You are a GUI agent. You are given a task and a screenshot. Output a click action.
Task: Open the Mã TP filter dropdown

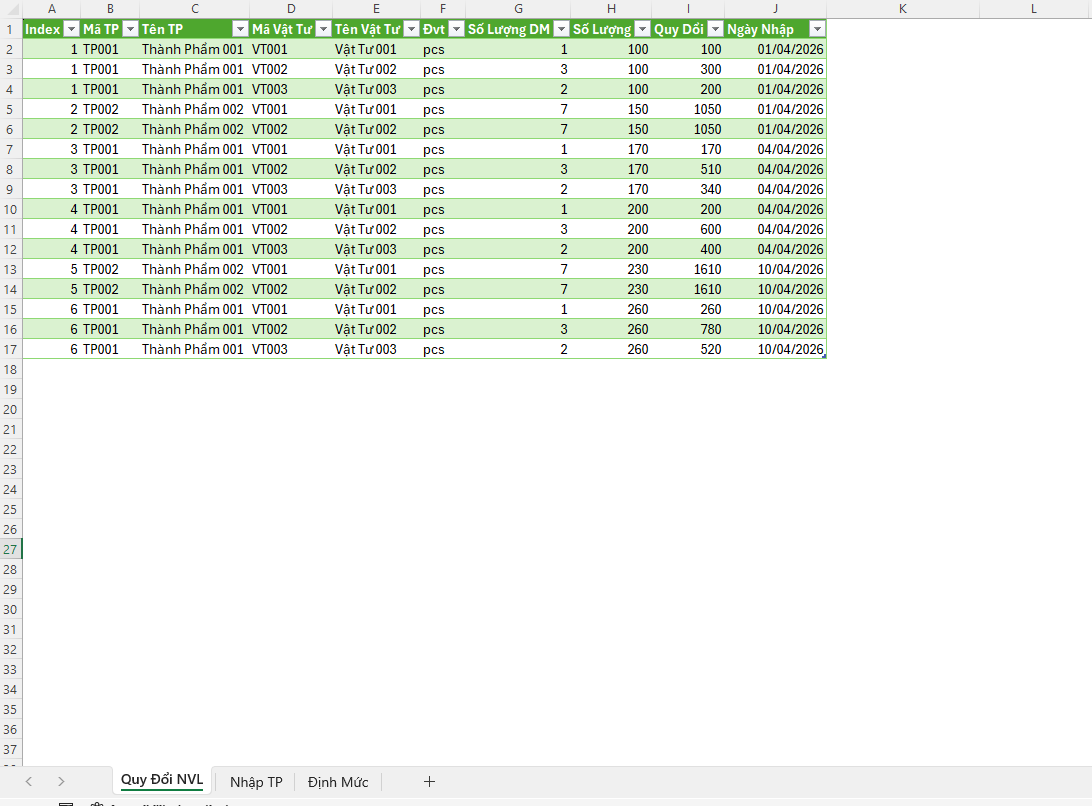coord(129,29)
